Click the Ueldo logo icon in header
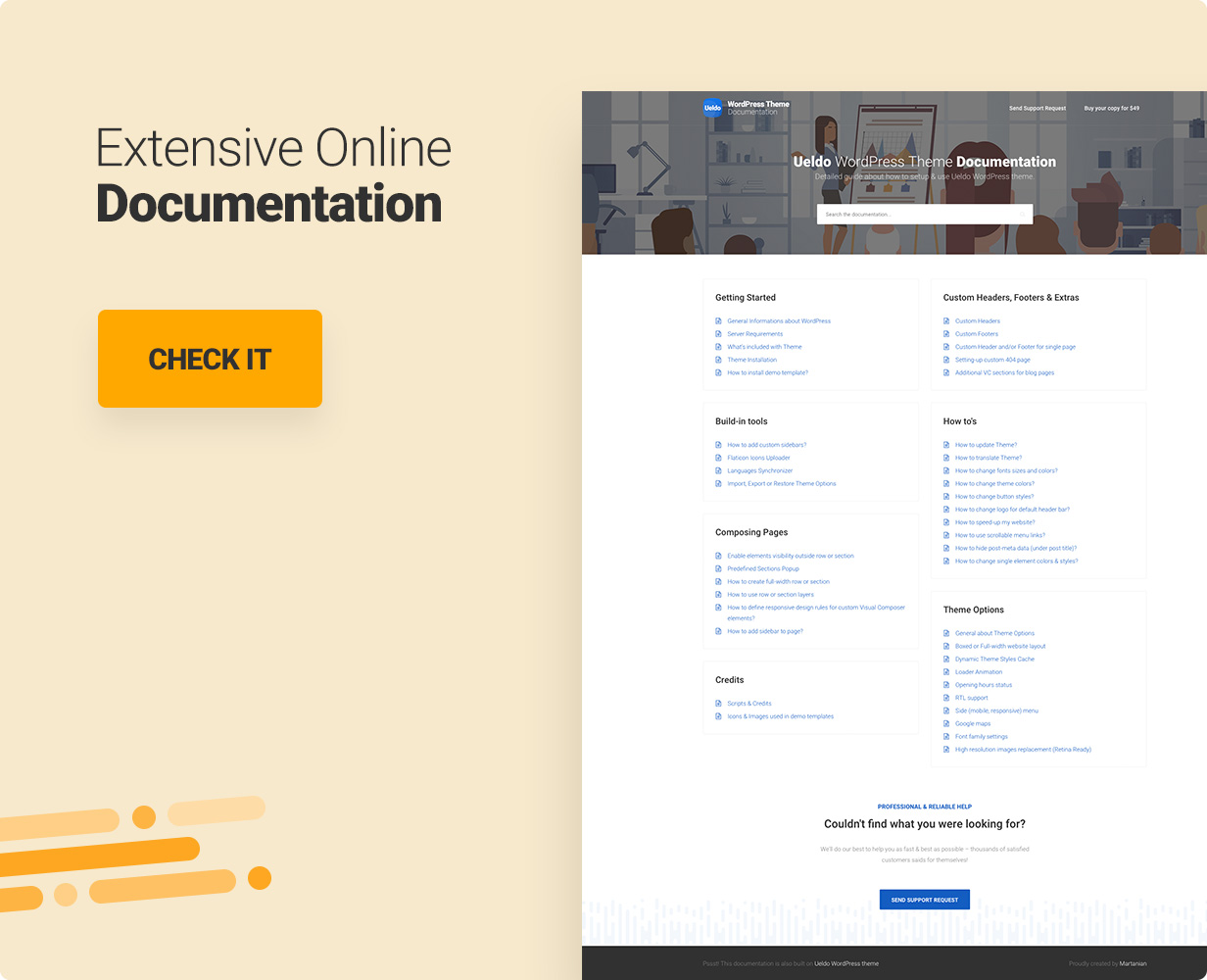 click(712, 108)
